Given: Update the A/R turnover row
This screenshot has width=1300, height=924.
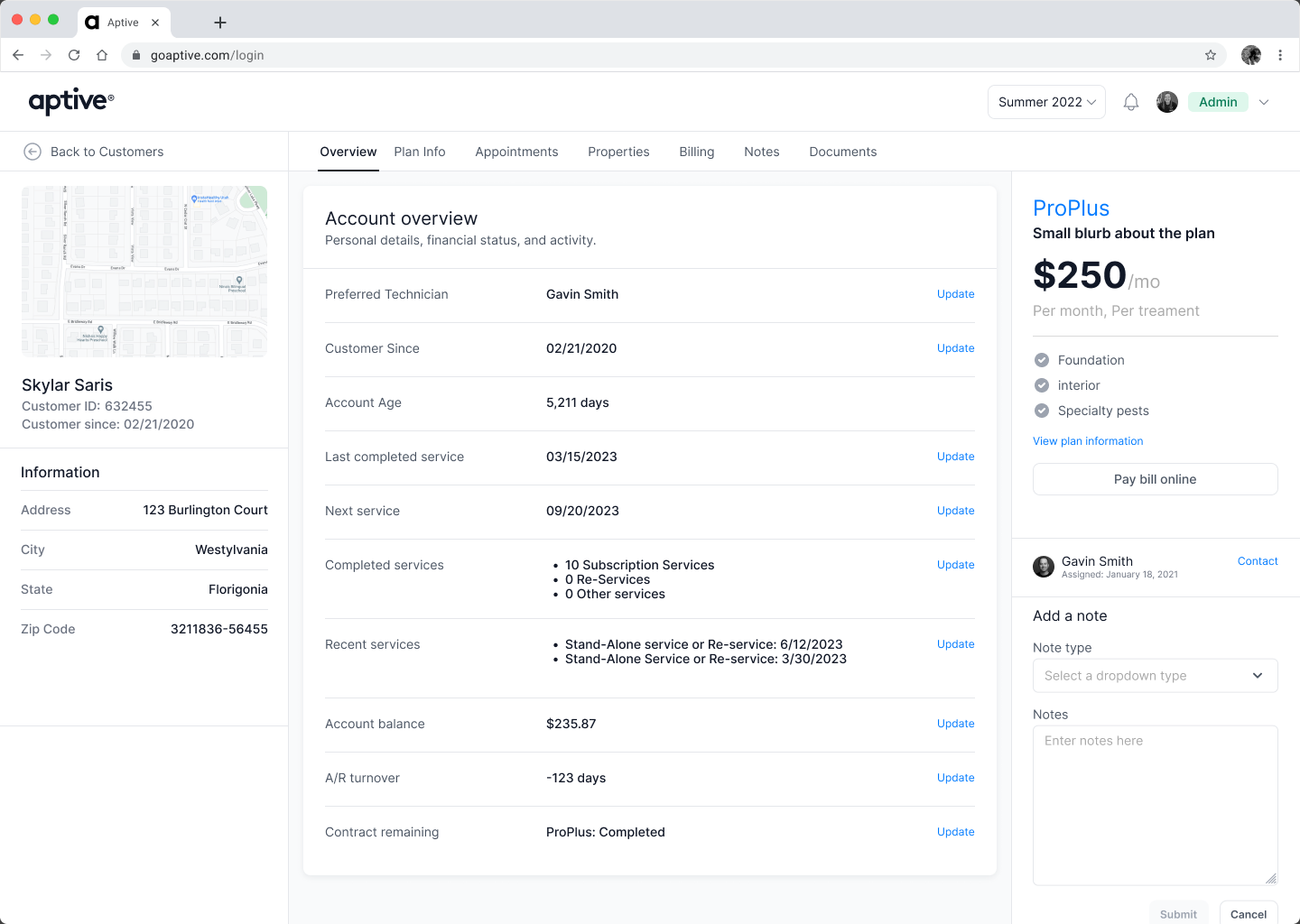Looking at the screenshot, I should [955, 778].
